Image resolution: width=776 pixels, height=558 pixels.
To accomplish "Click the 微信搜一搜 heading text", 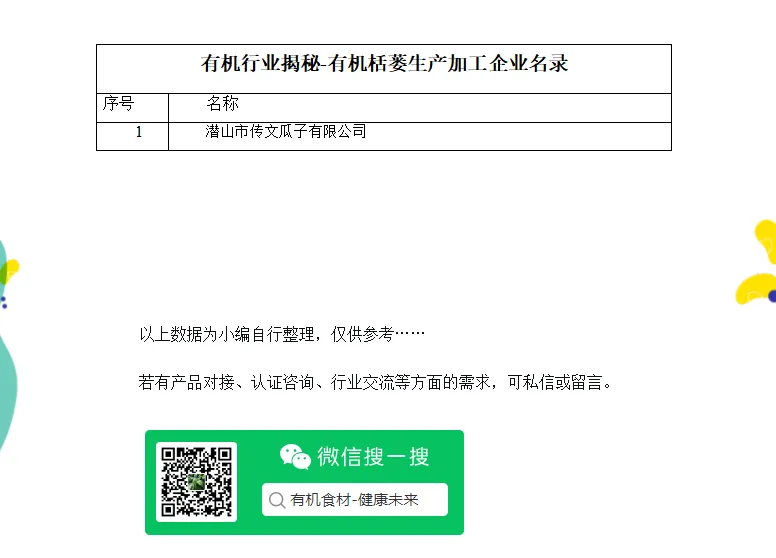I will (373, 457).
